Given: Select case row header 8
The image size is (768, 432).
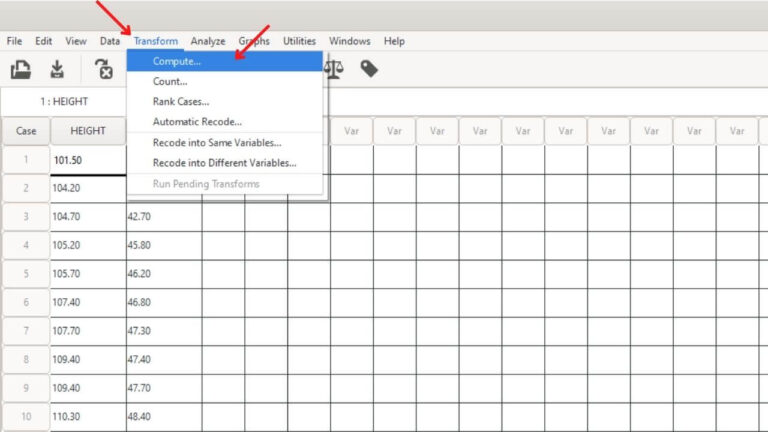Looking at the screenshot, I should [x=26, y=360].
